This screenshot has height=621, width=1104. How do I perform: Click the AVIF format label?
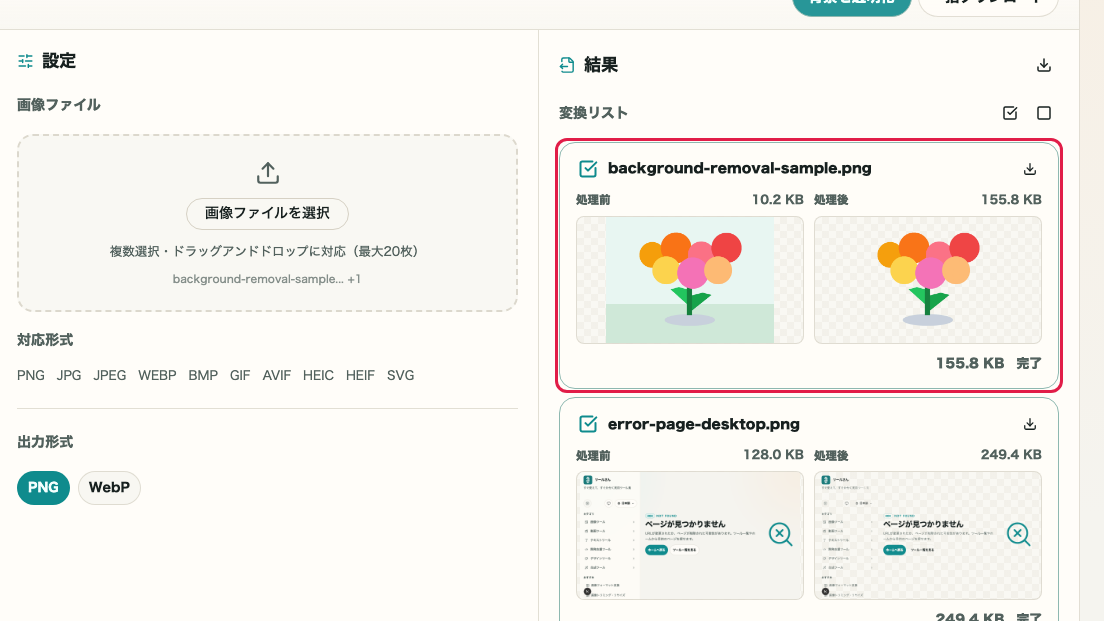click(277, 375)
